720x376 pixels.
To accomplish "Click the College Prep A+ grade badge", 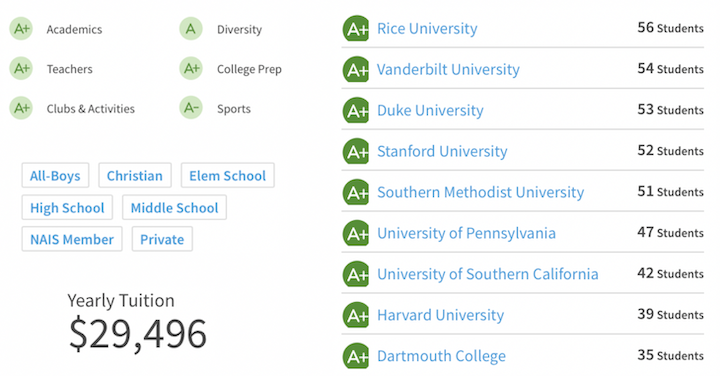I will pyautogui.click(x=191, y=68).
